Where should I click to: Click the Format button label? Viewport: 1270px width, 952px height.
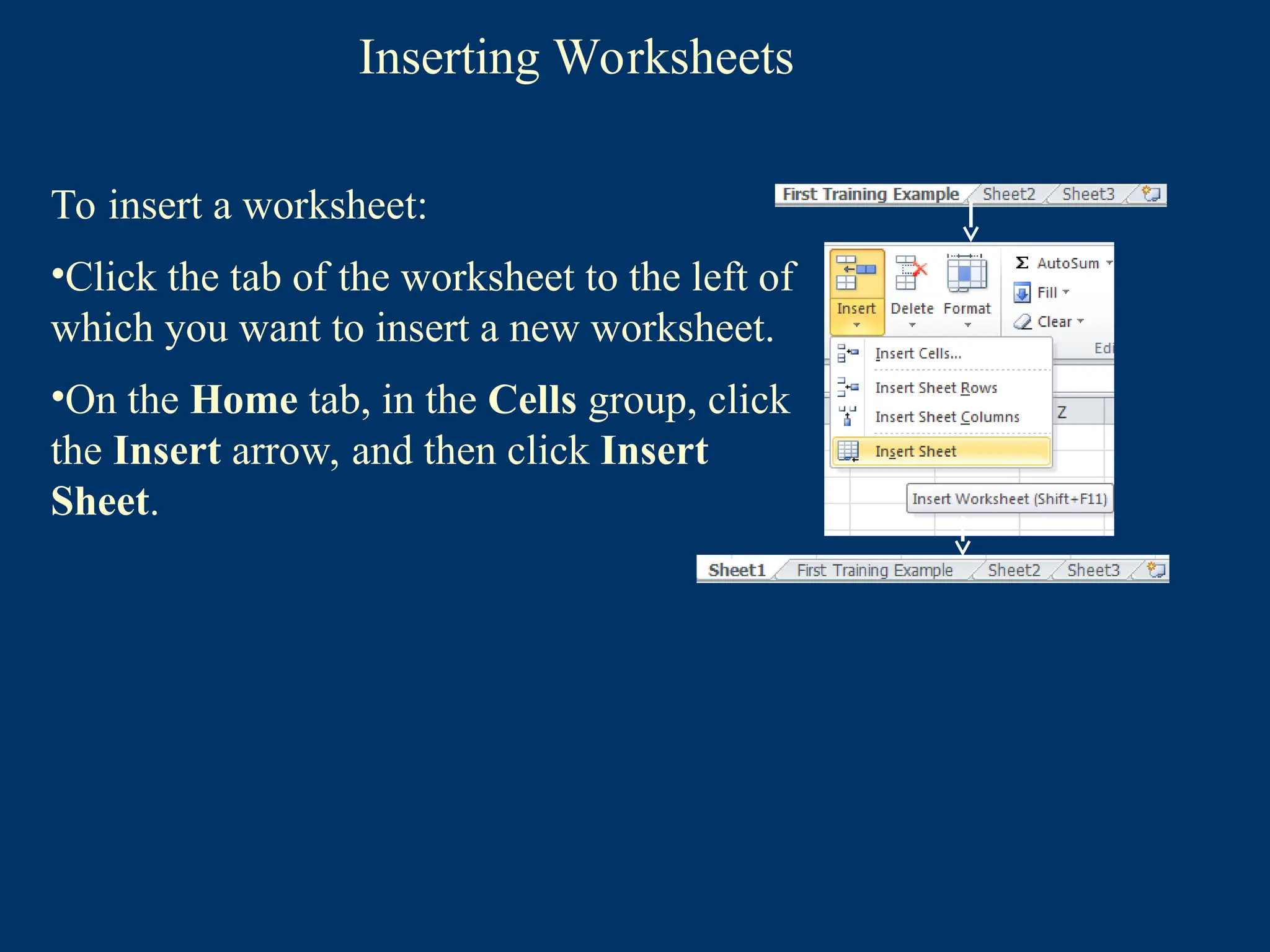point(967,308)
